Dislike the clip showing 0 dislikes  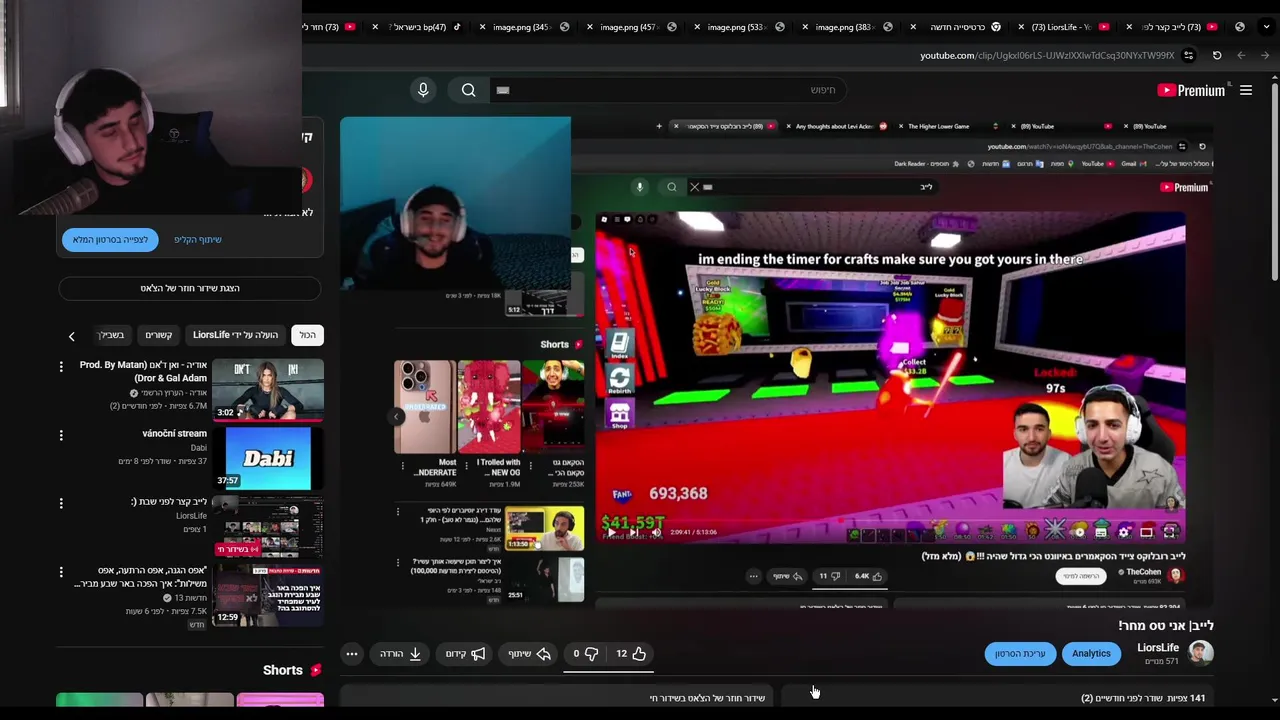coord(586,653)
